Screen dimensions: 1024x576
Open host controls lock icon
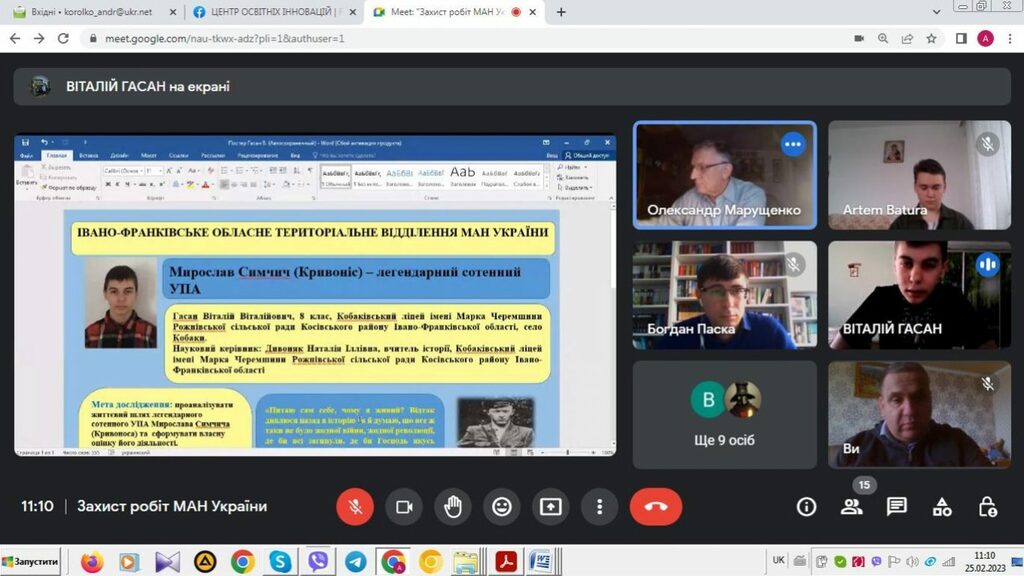tap(987, 506)
